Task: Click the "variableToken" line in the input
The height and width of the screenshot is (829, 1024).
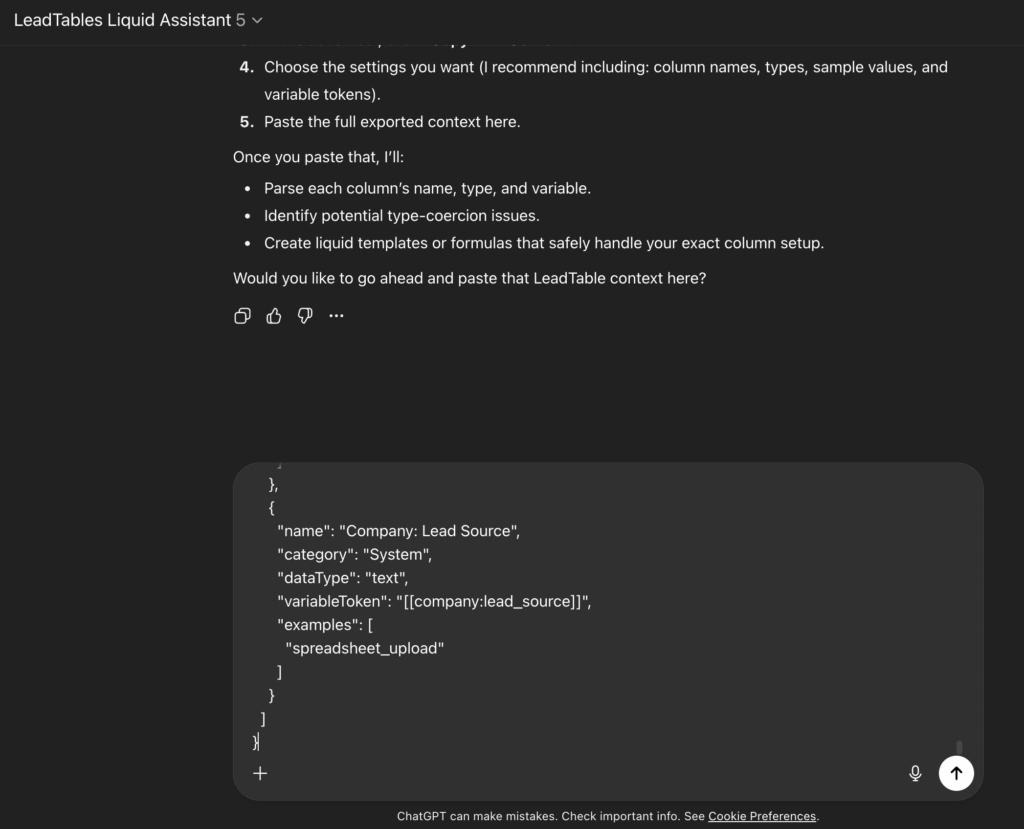Action: [x=434, y=602]
